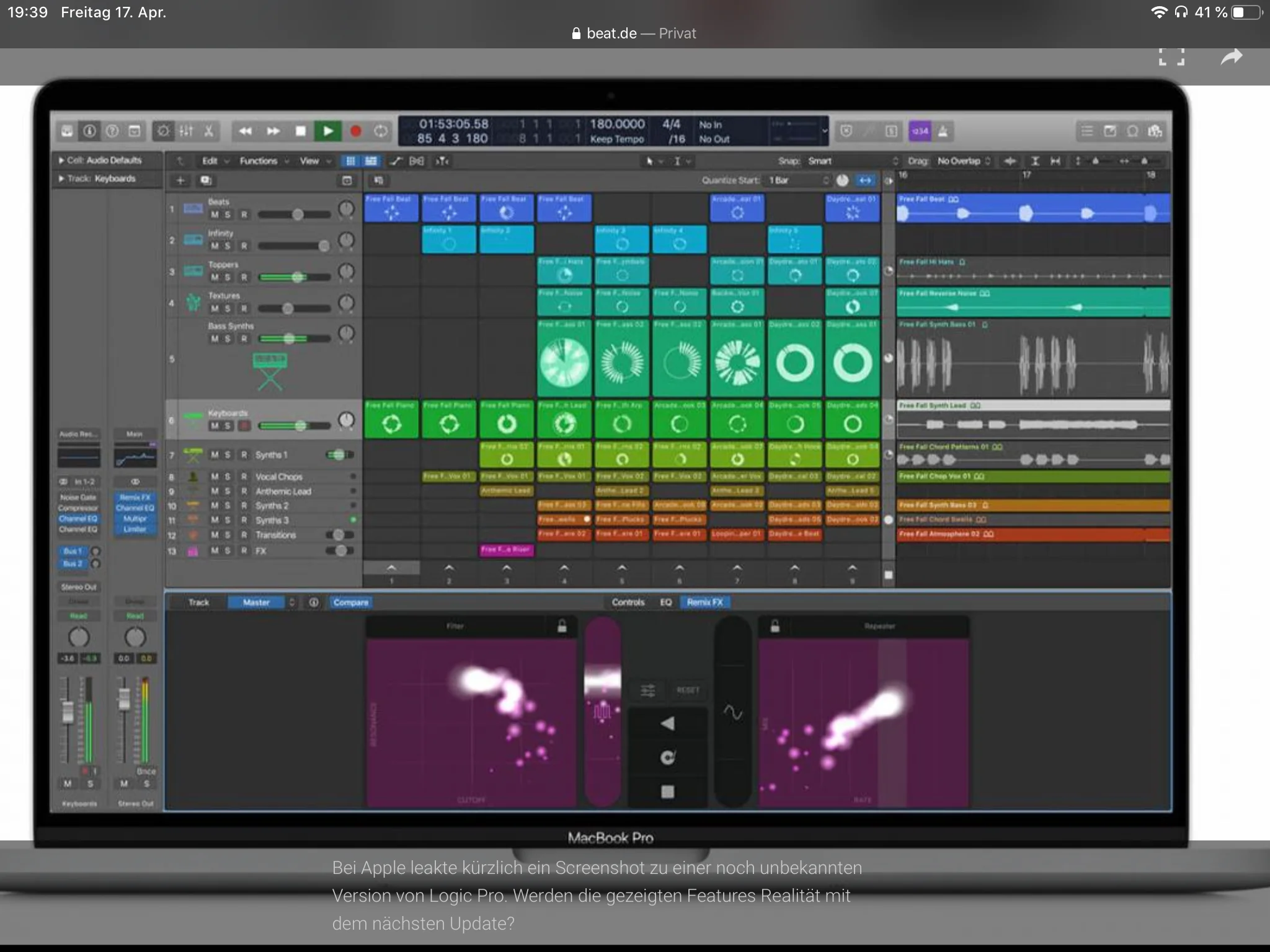
Task: Switch to the Remix FX tab
Action: [705, 602]
